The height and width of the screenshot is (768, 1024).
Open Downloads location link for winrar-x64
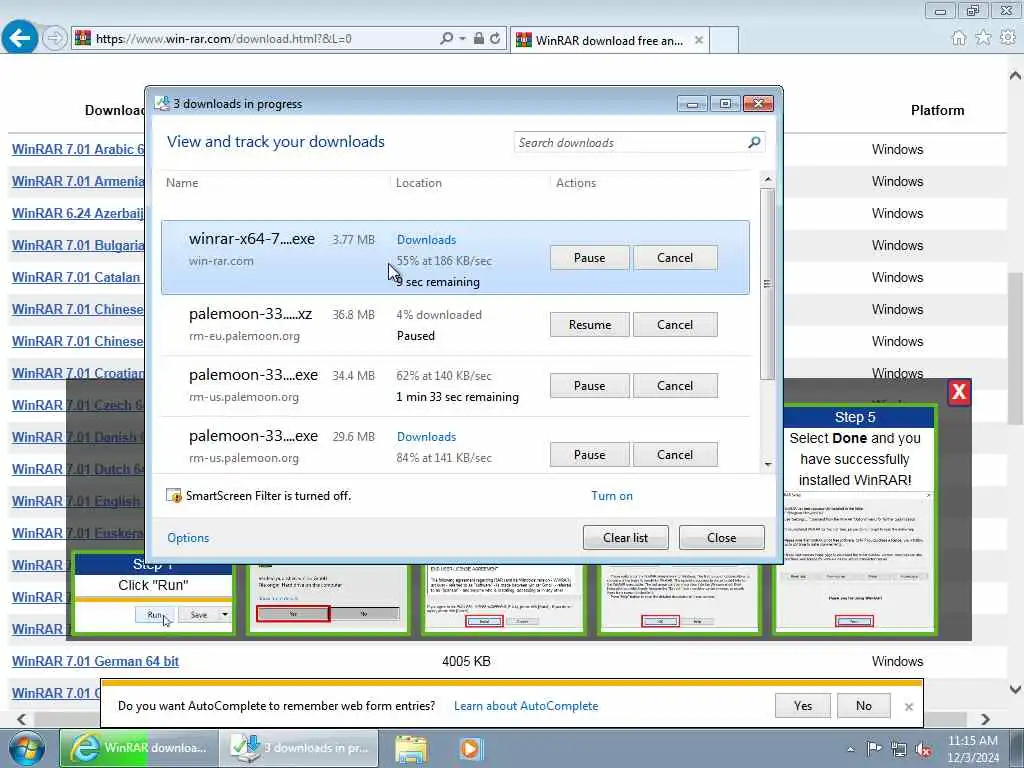426,240
